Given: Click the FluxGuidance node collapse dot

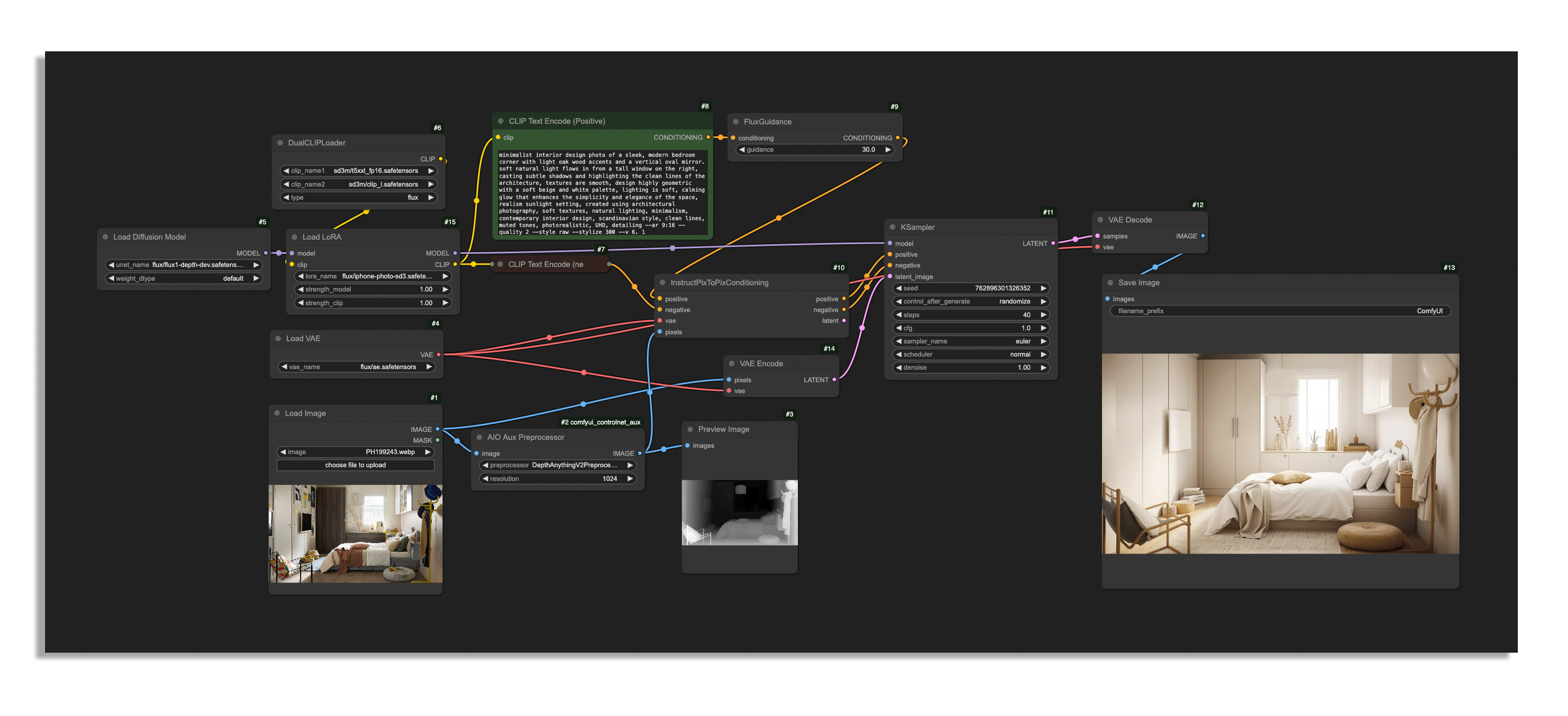Looking at the screenshot, I should click(736, 122).
